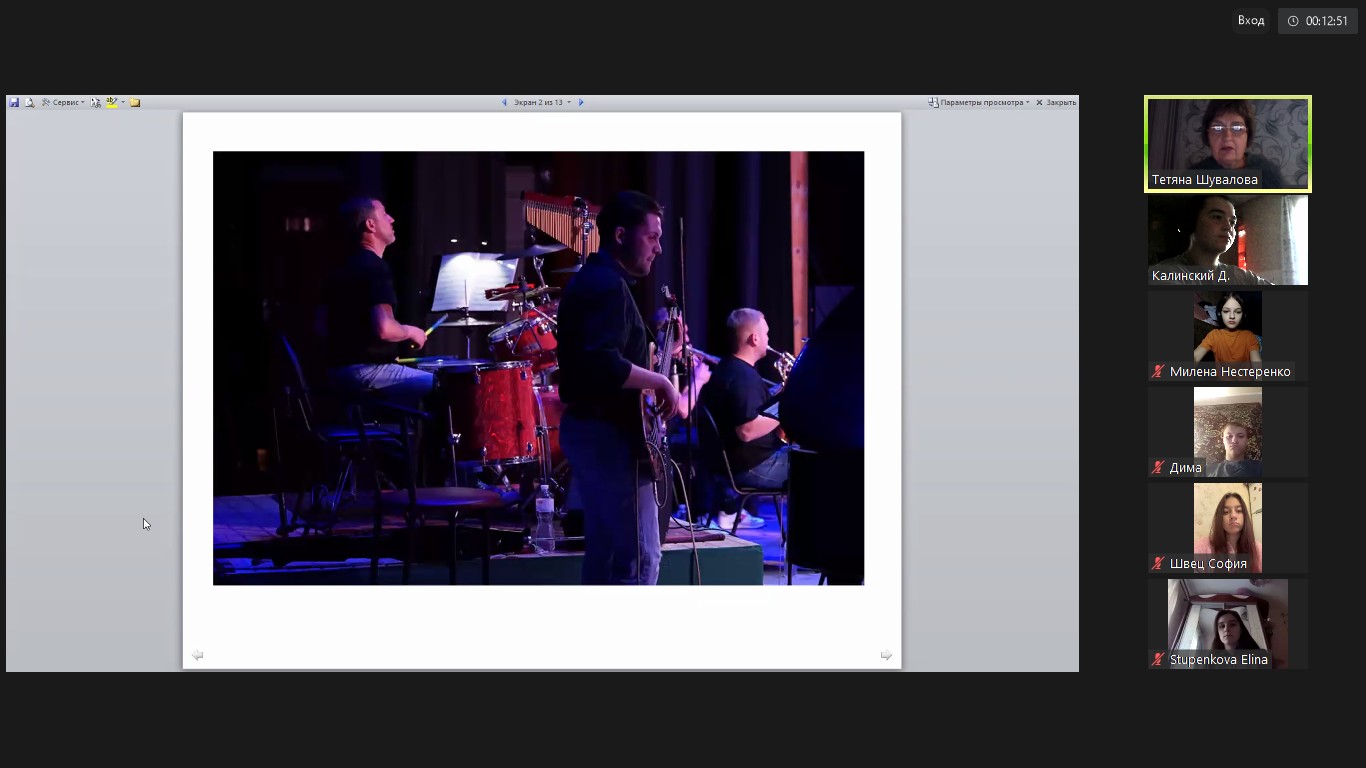Screen dimensions: 1366x768
Task: Expand the highlight color dropdown arrow
Action: click(122, 102)
